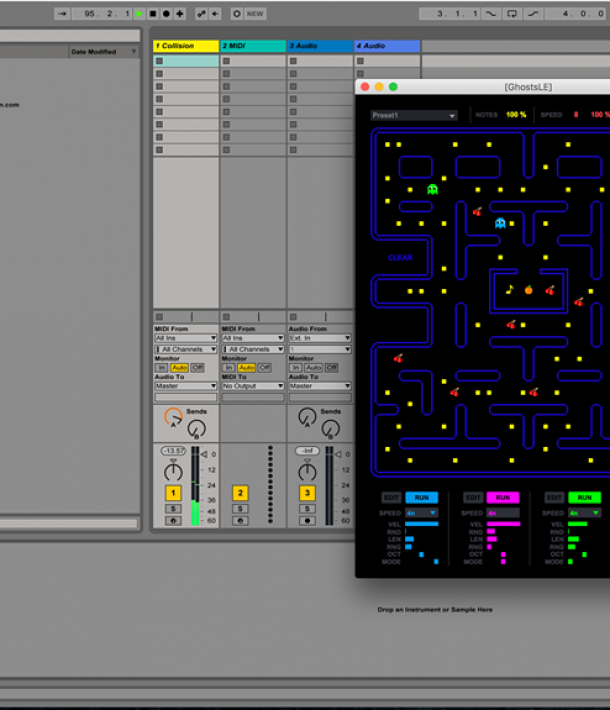Click first clip slot stop square of 3 Audio track
This screenshot has height=710, width=610.
pyautogui.click(x=293, y=61)
